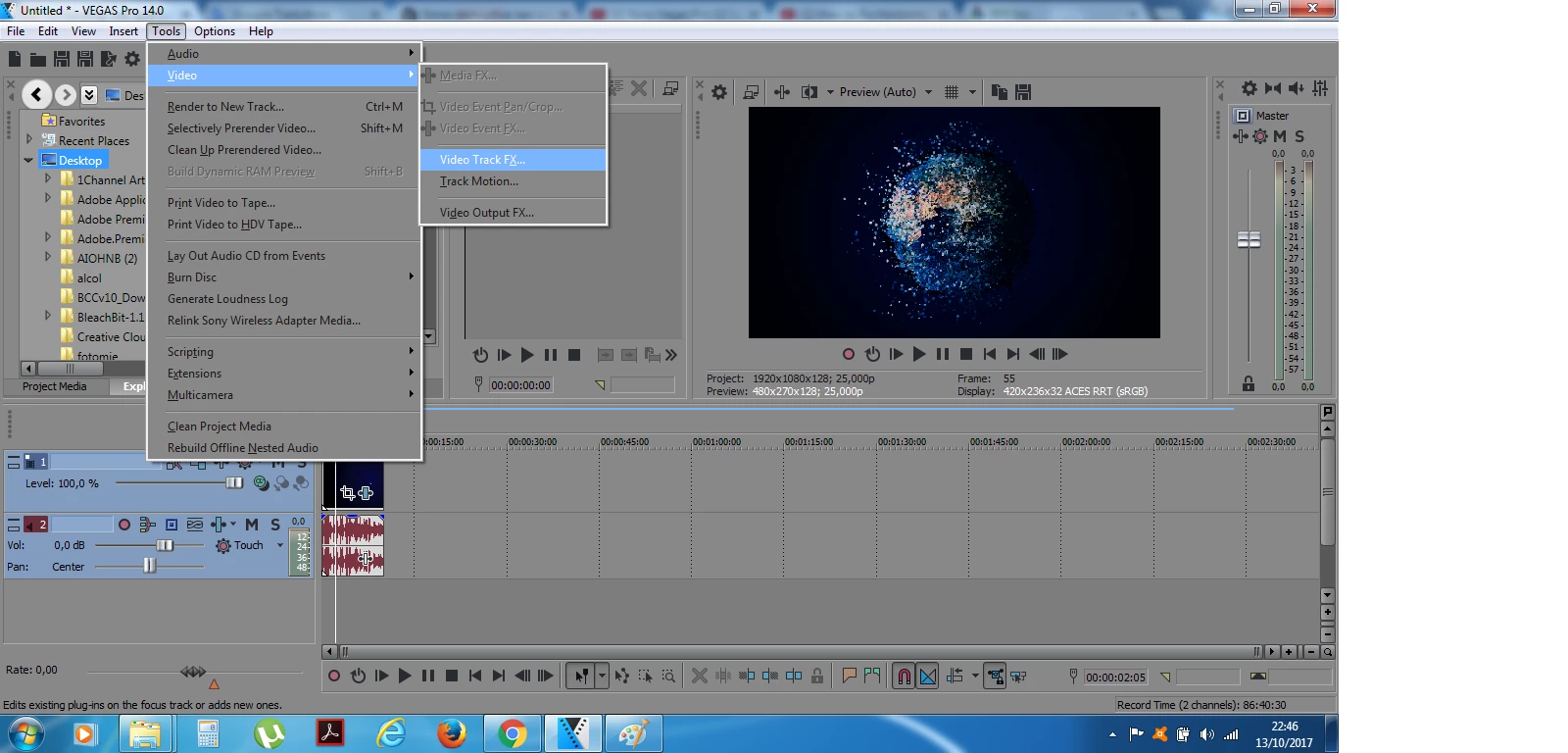This screenshot has width=1568, height=753.
Task: Open Normal Edit tool dropdown arrow
Action: (x=603, y=676)
